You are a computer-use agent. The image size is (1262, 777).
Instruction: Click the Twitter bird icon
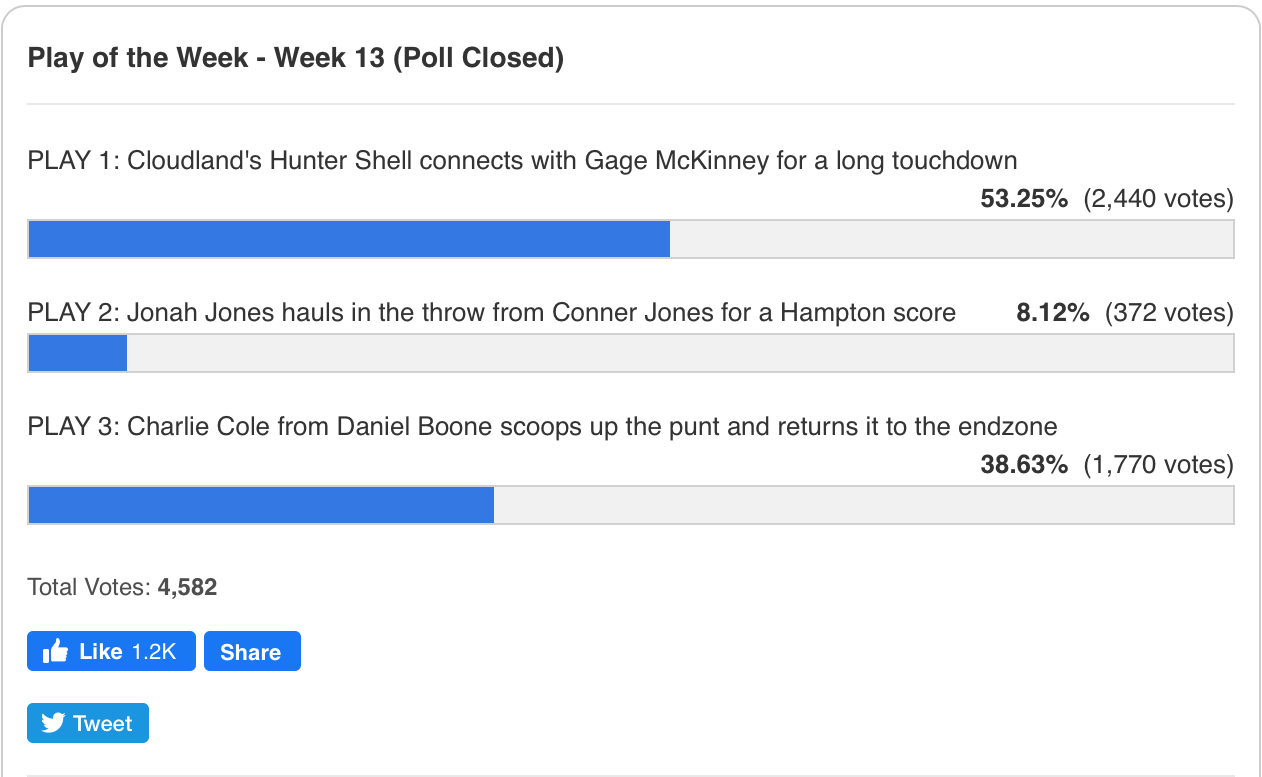tap(53, 724)
